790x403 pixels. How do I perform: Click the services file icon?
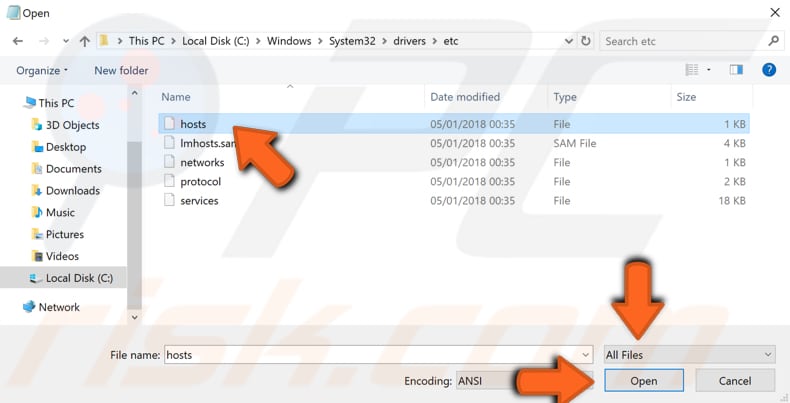169,200
